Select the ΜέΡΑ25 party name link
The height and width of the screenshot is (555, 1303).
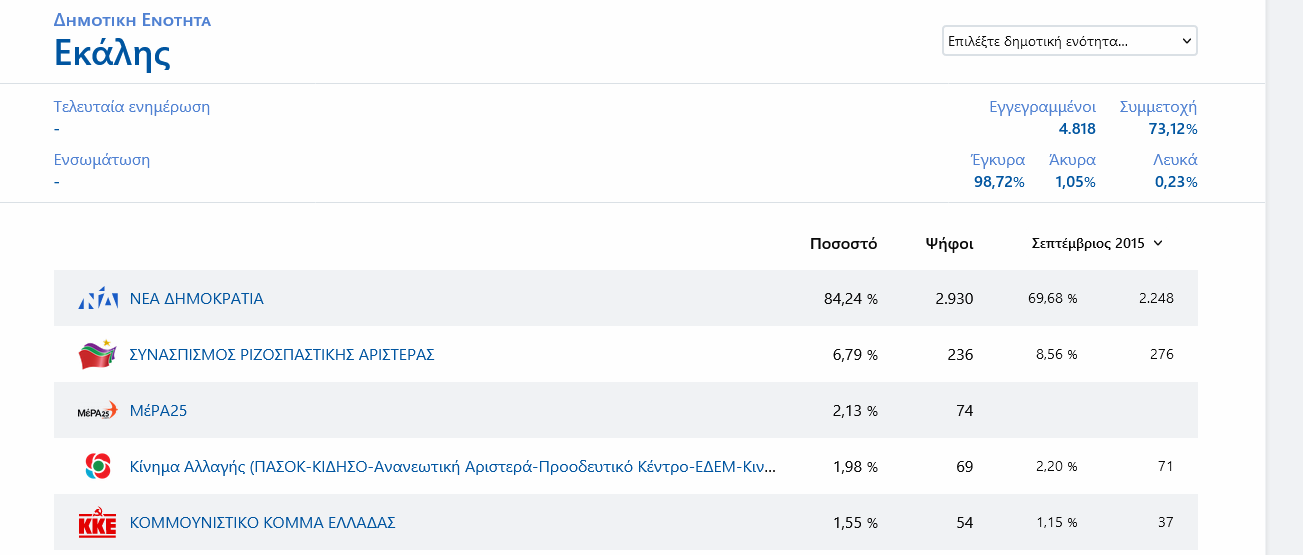tap(159, 410)
